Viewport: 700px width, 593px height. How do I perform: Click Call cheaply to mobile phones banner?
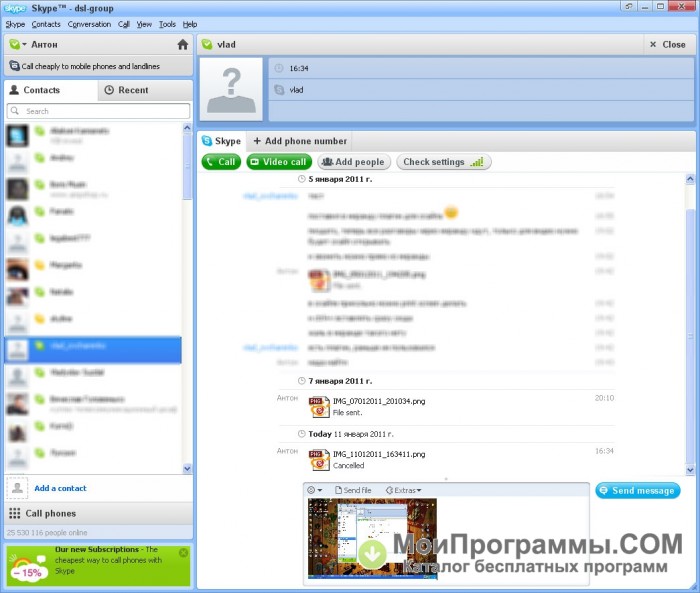tap(98, 66)
